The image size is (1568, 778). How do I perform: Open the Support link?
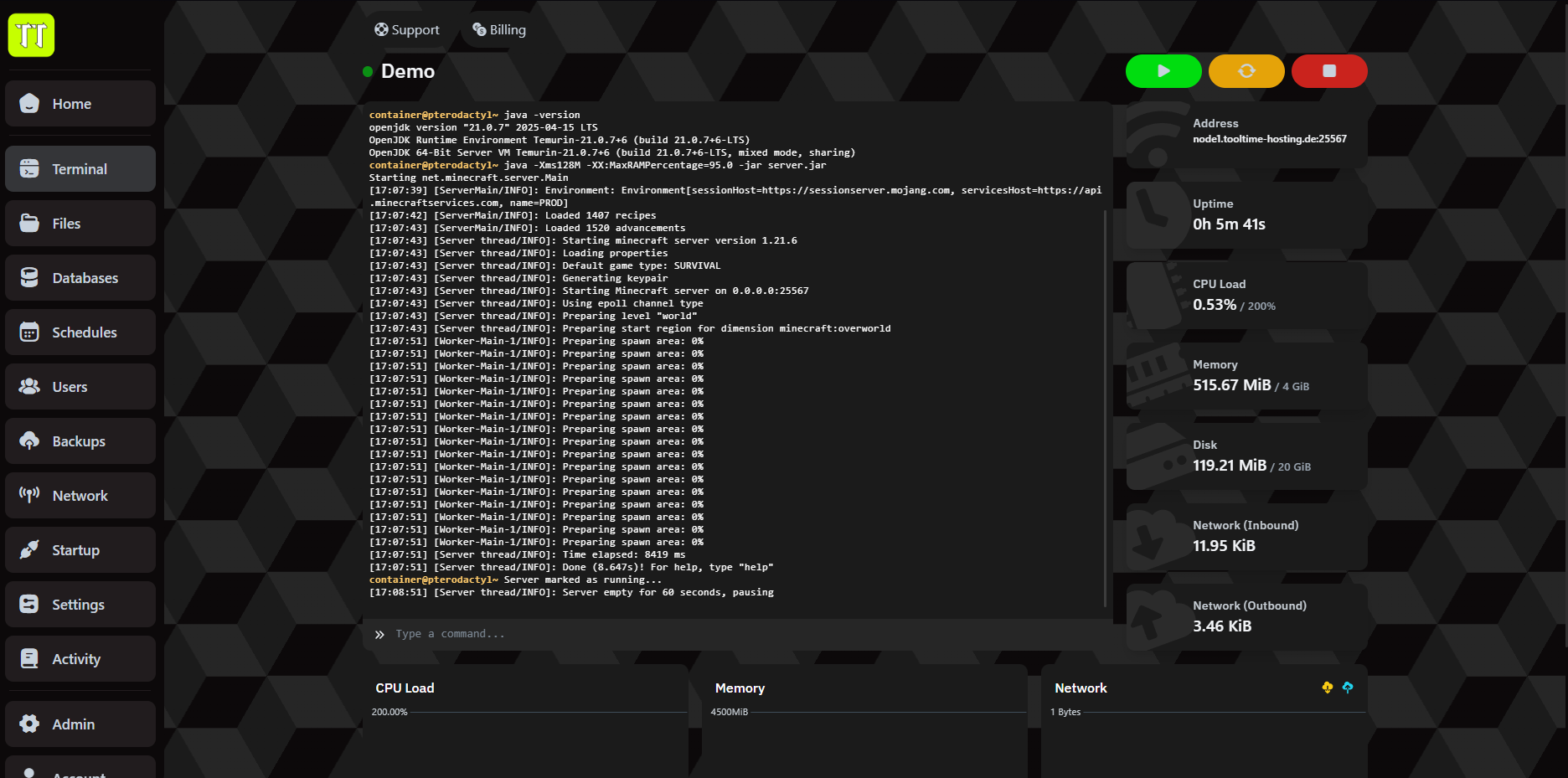pyautogui.click(x=406, y=30)
